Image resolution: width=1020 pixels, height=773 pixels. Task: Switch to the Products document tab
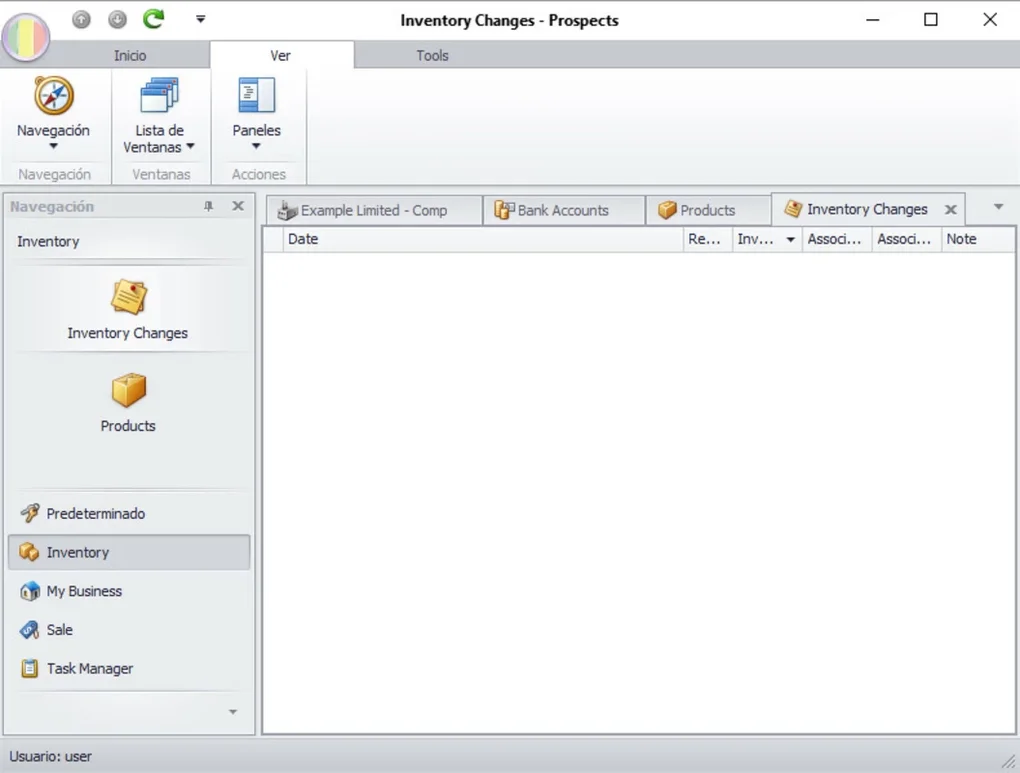tap(708, 210)
